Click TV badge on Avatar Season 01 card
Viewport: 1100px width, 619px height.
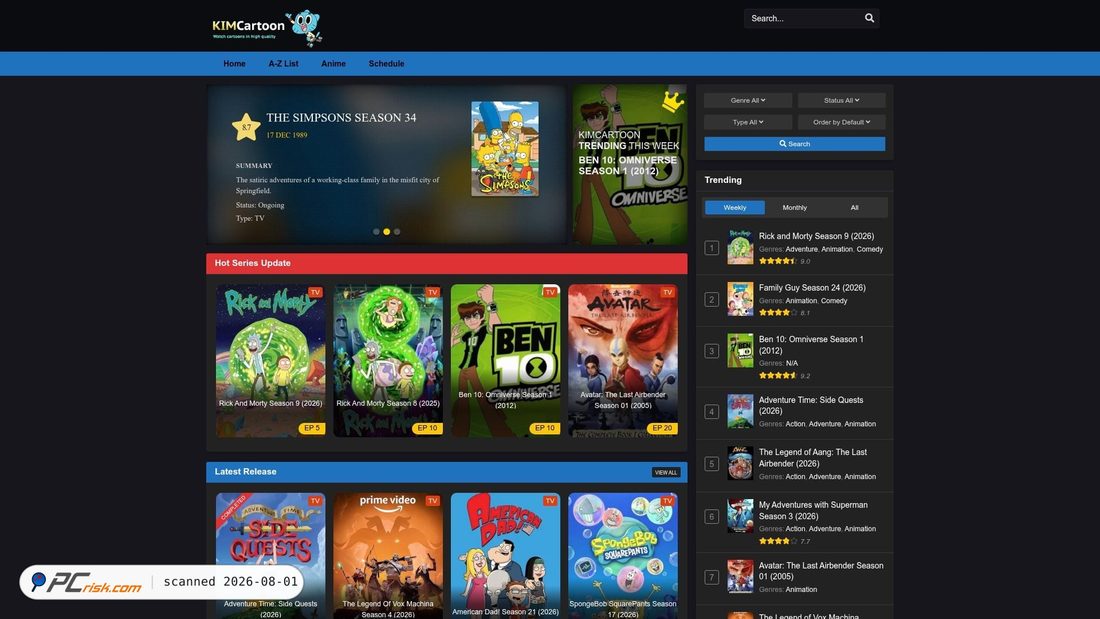[x=667, y=292]
